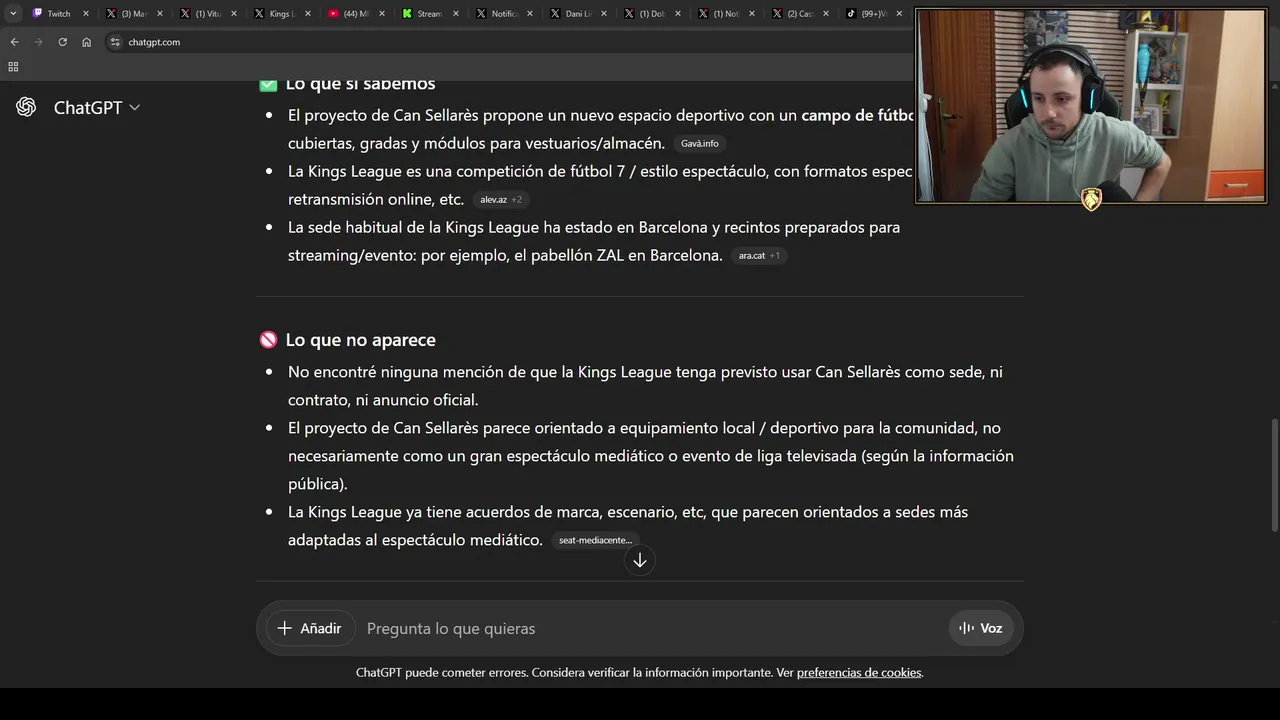
Task: Click the 'Lo que sí sabemos' heading
Action: click(x=361, y=86)
